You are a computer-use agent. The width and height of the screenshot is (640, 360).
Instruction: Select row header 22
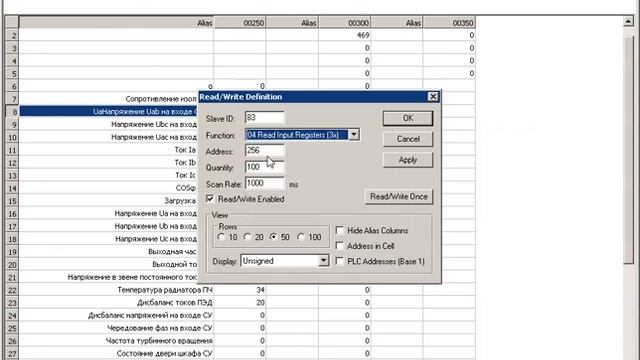12,290
